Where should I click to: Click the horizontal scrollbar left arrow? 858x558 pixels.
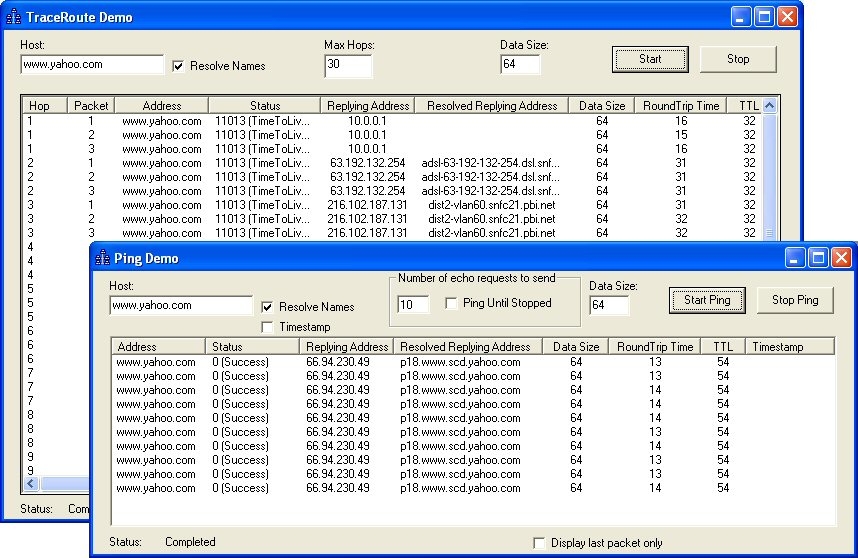31,484
